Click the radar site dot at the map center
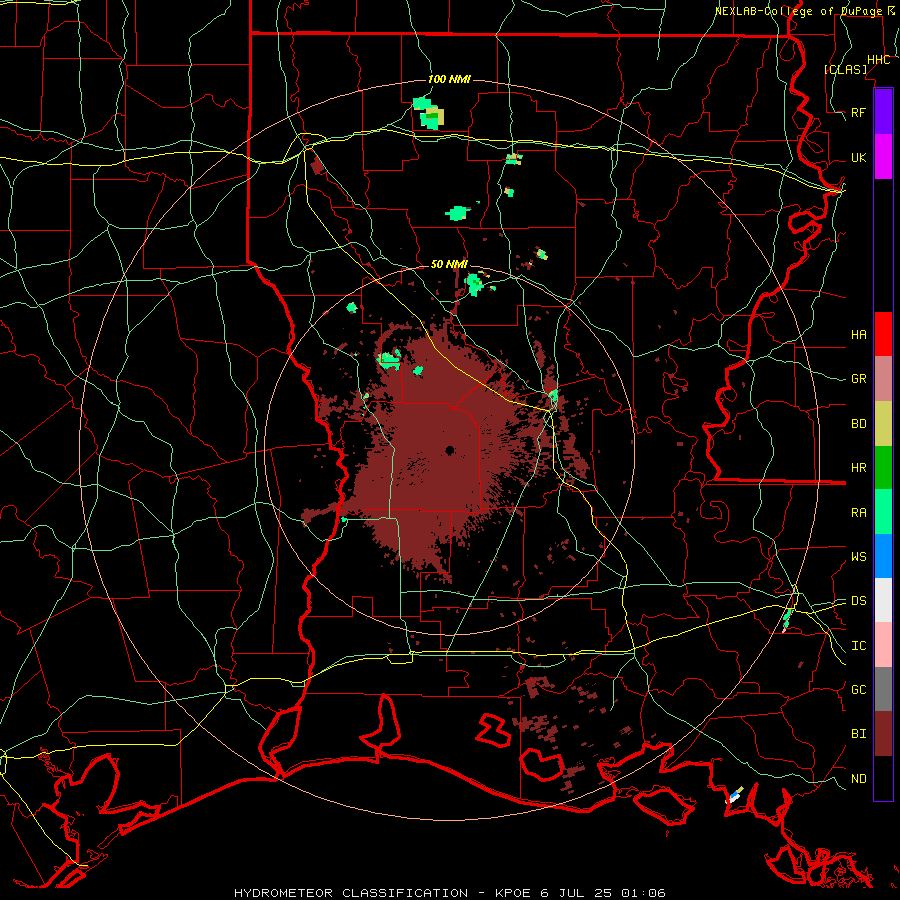The height and width of the screenshot is (900, 900). [450, 451]
